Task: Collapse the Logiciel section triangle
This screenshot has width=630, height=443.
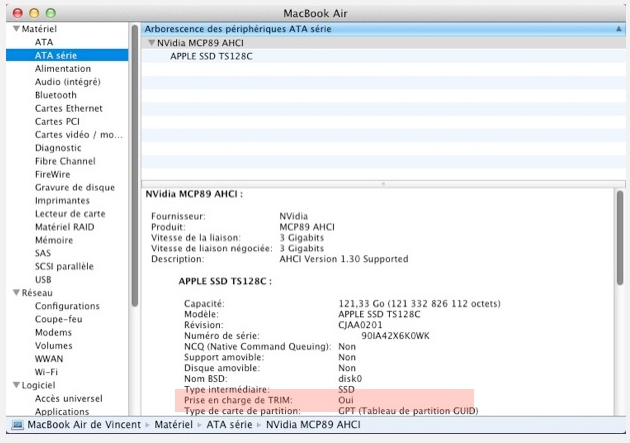Action: point(16,385)
